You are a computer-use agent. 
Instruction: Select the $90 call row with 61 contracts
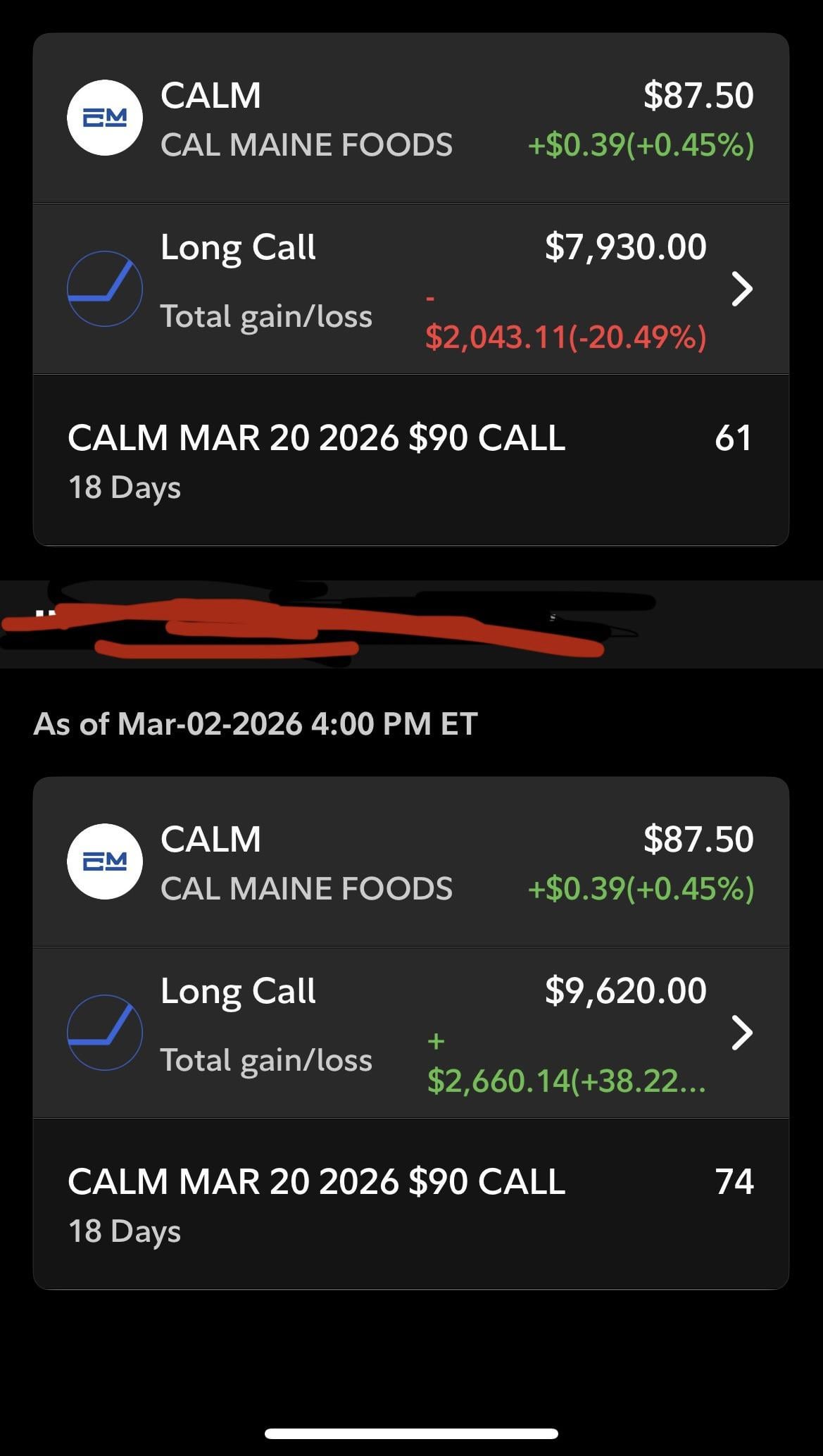tap(317, 459)
